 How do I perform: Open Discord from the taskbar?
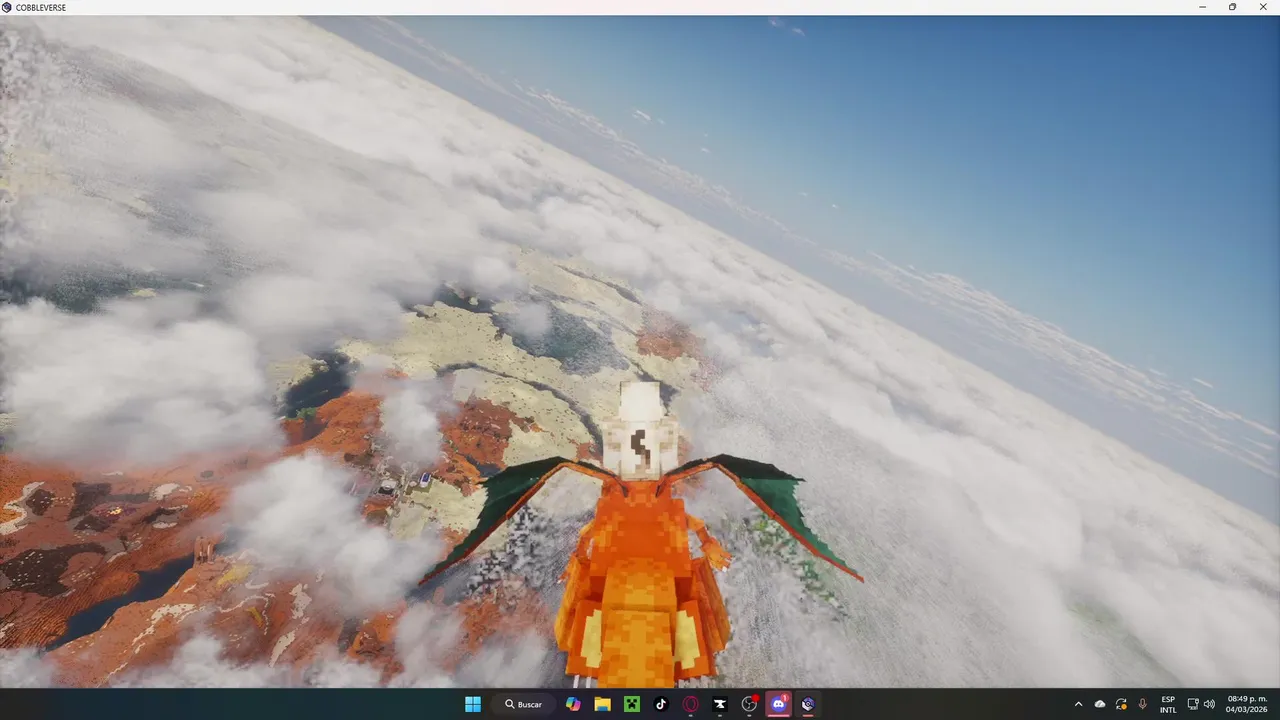(x=778, y=704)
